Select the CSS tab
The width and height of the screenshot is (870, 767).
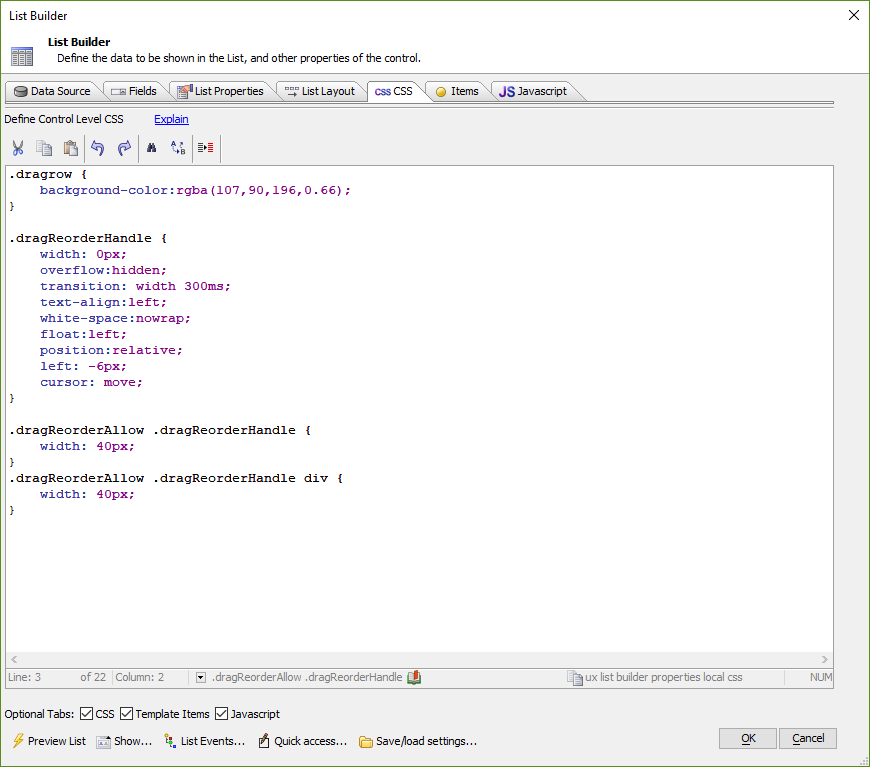(393, 91)
